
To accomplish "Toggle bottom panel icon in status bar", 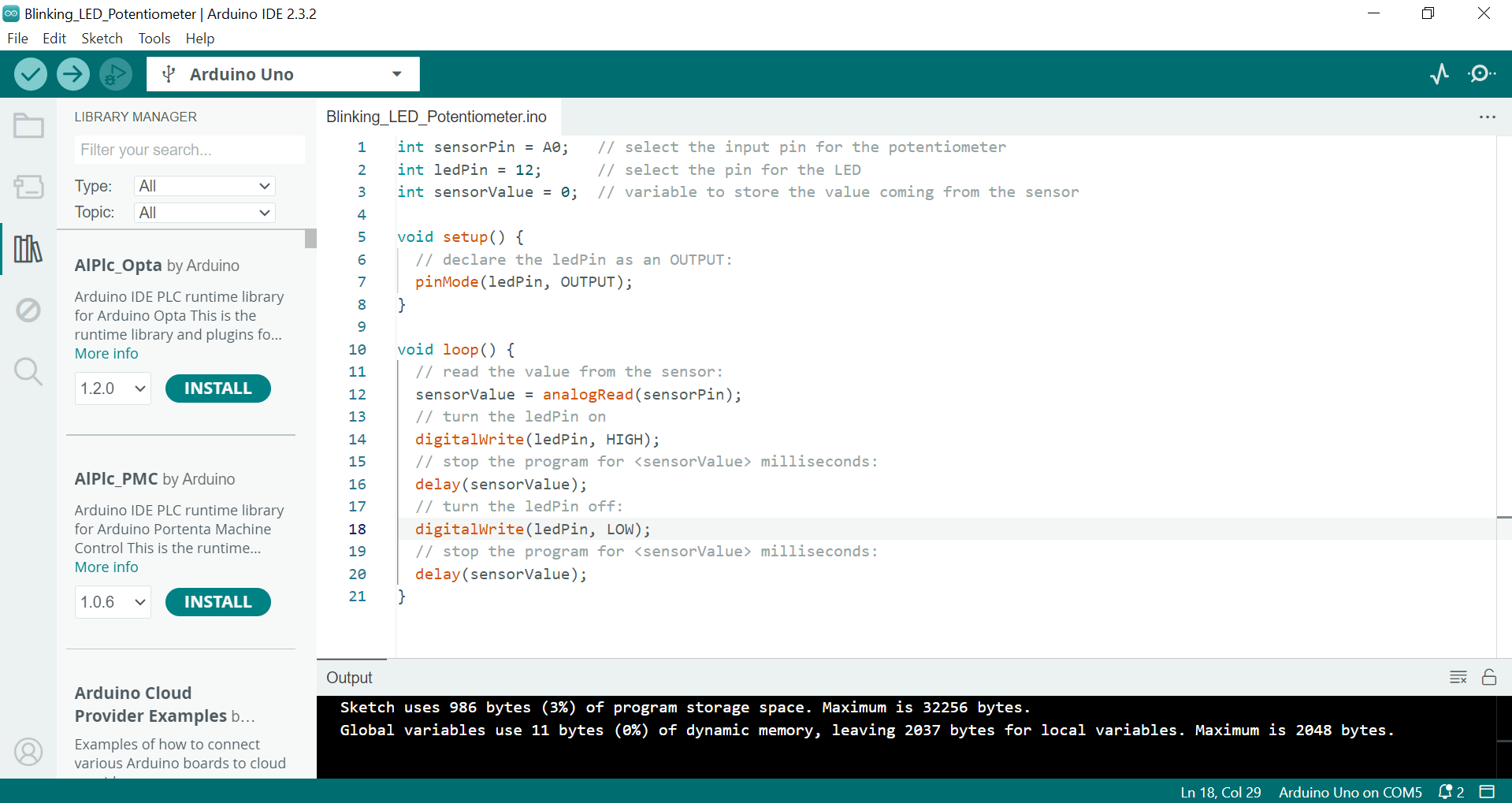I will pos(1487,792).
